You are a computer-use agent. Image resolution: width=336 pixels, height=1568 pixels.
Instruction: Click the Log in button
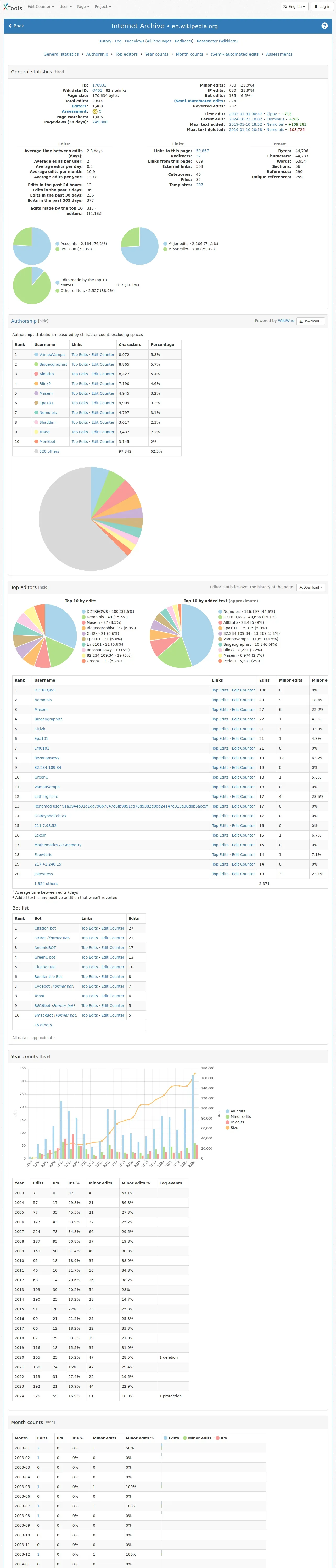321,7
